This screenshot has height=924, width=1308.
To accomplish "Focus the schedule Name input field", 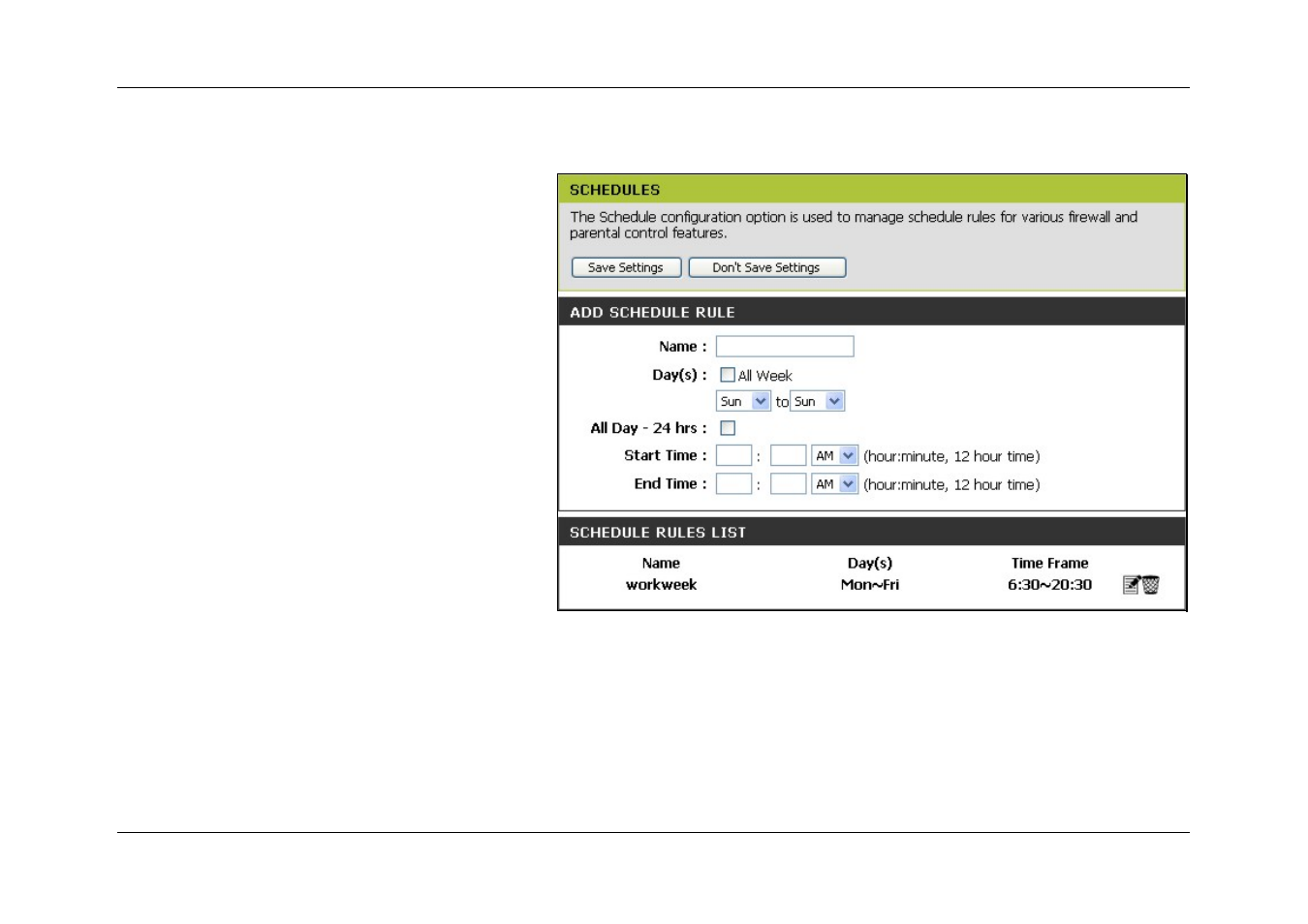I will pos(785,347).
